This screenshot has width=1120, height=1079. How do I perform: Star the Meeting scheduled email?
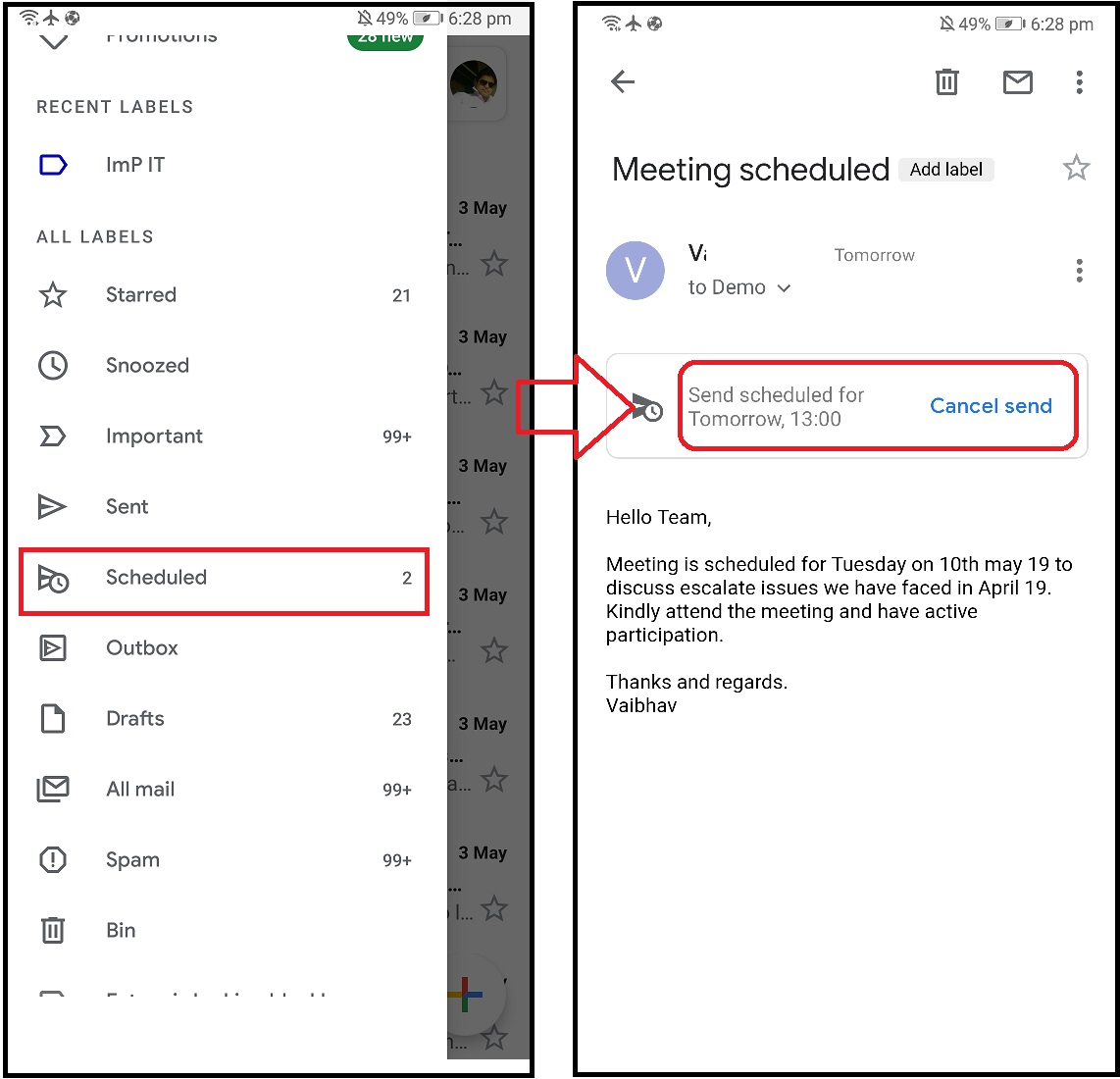[1076, 168]
